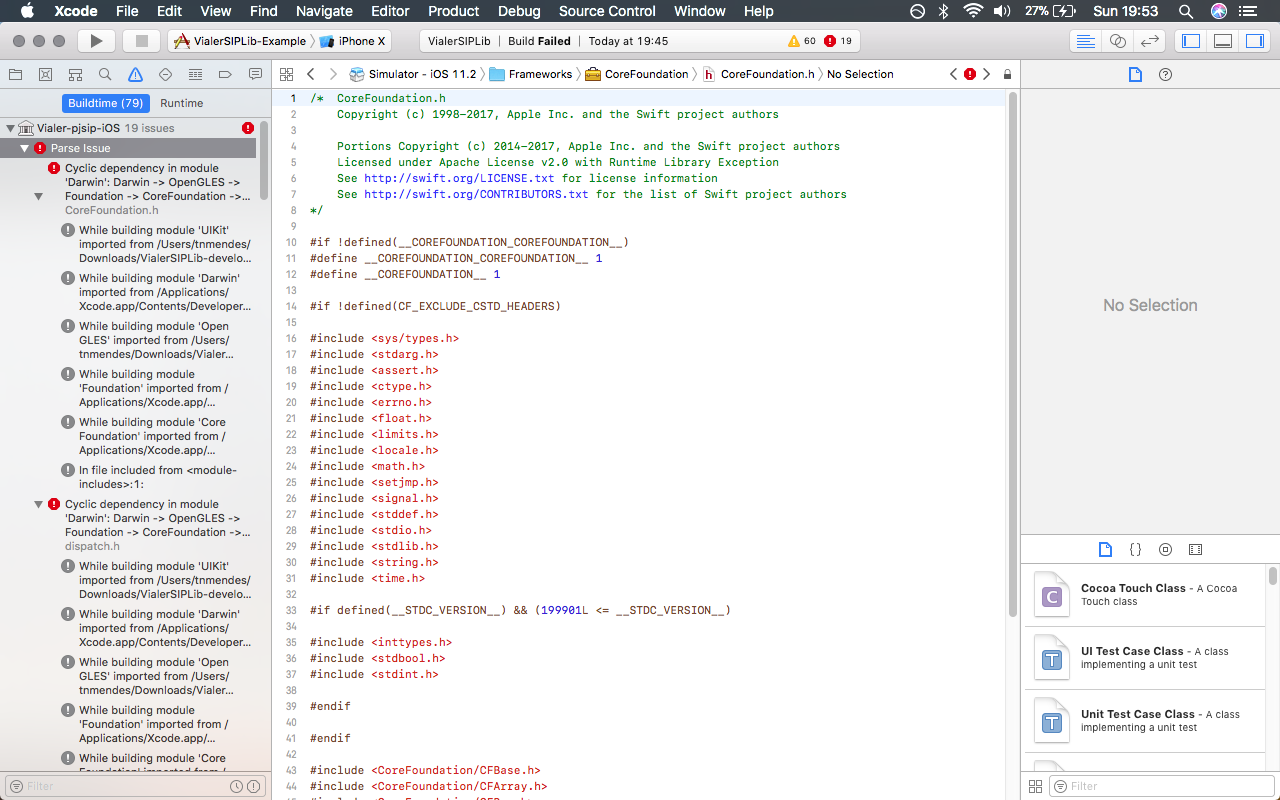Select the Find navigator

pos(104,74)
